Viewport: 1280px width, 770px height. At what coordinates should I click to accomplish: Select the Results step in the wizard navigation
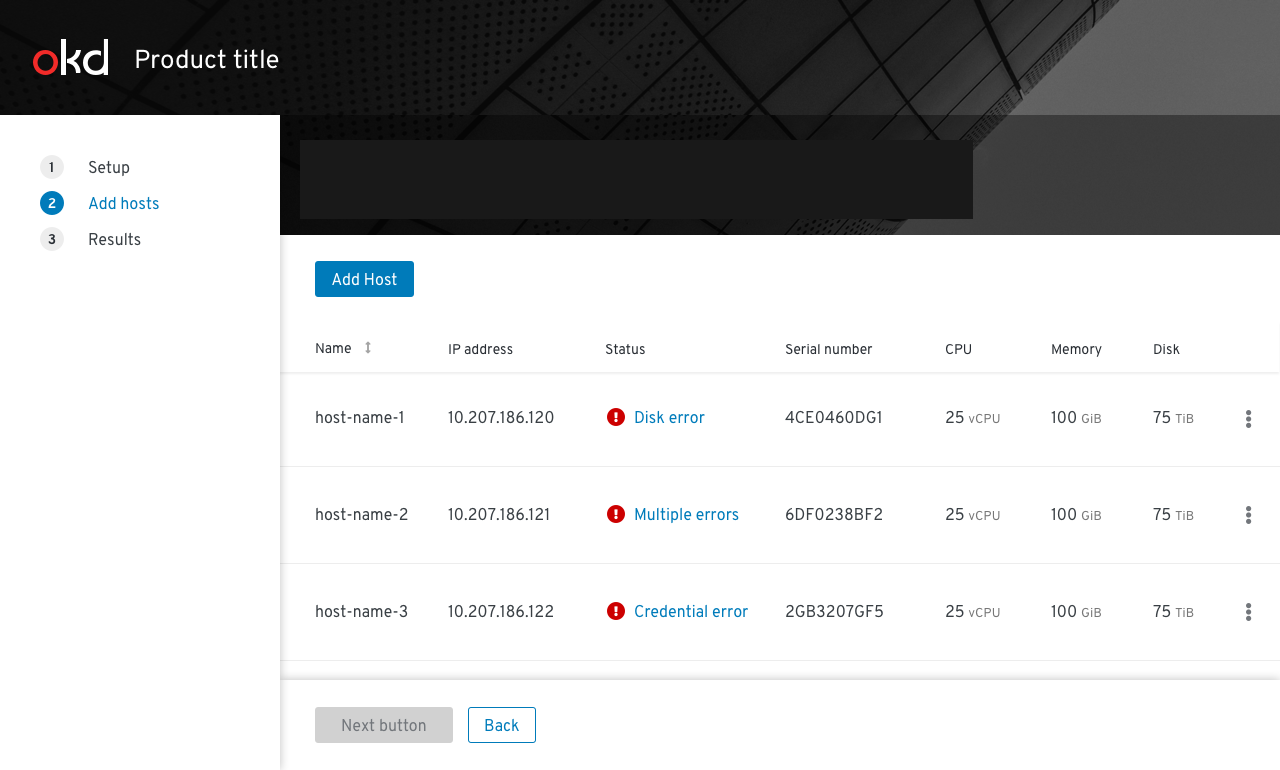click(x=114, y=239)
